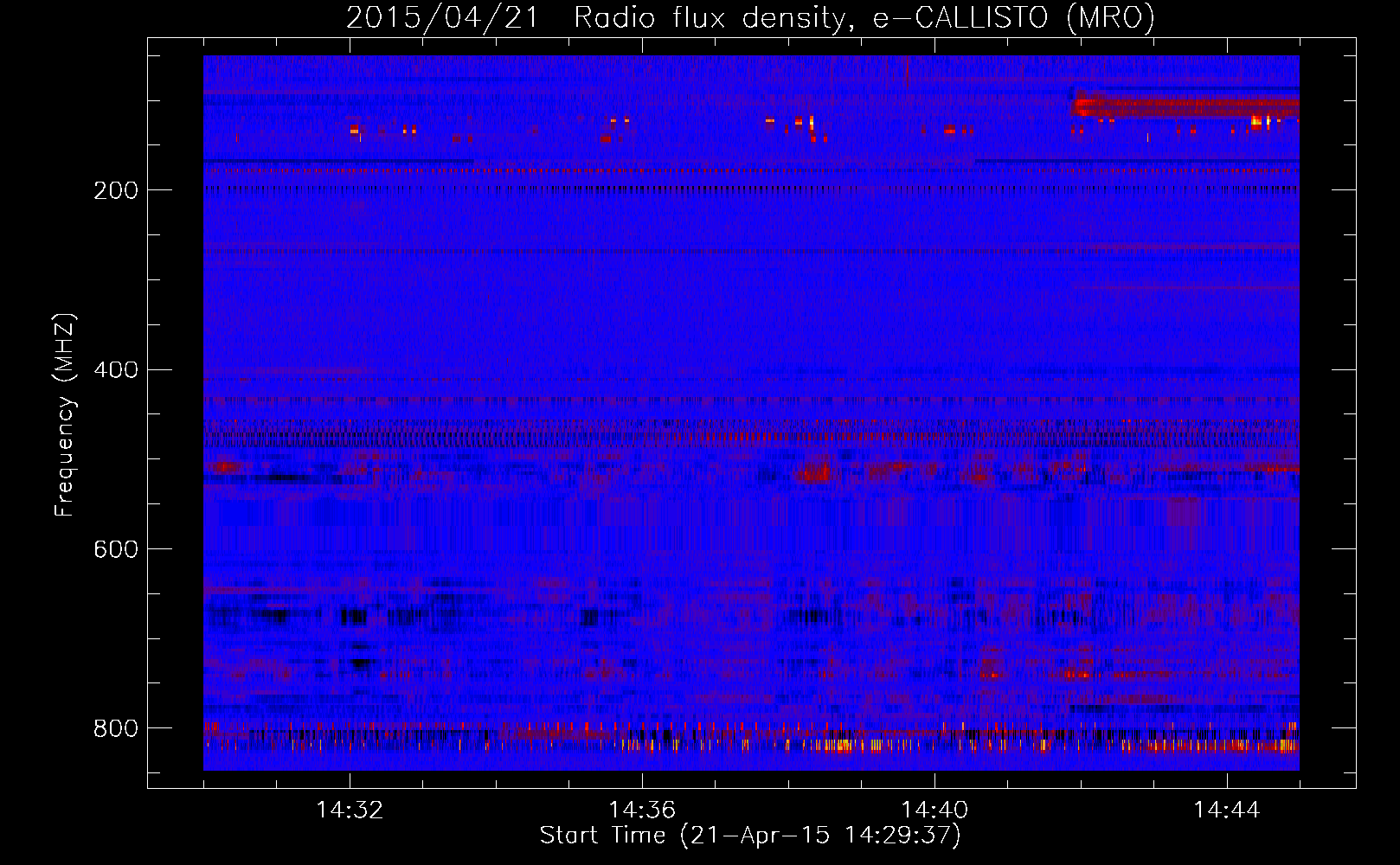Click the 14:40 time tick label
Screen dimensions: 1400x865
pyautogui.click(x=934, y=811)
